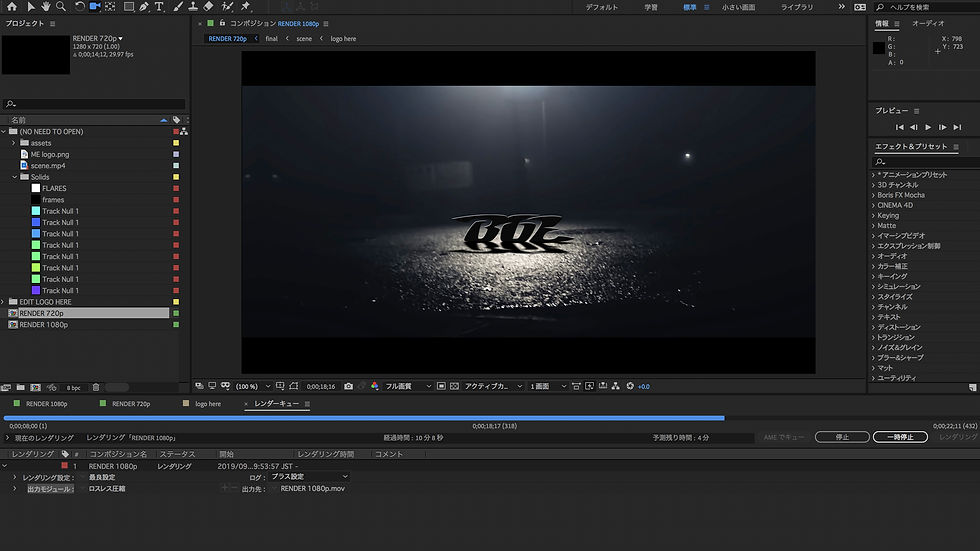The image size is (980, 551).
Task: Expand the assets folder
Action: click(x=14, y=143)
